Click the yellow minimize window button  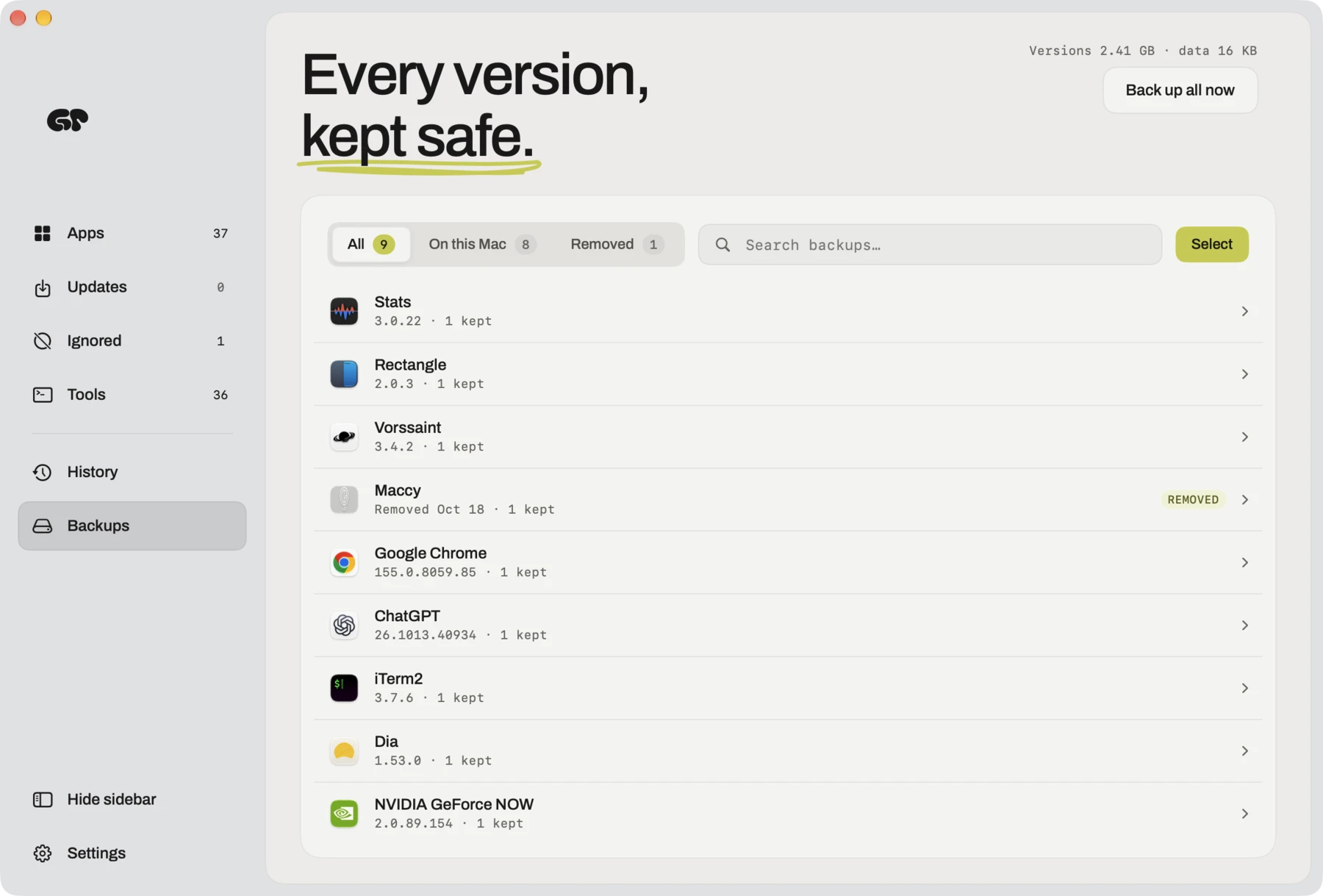coord(44,18)
